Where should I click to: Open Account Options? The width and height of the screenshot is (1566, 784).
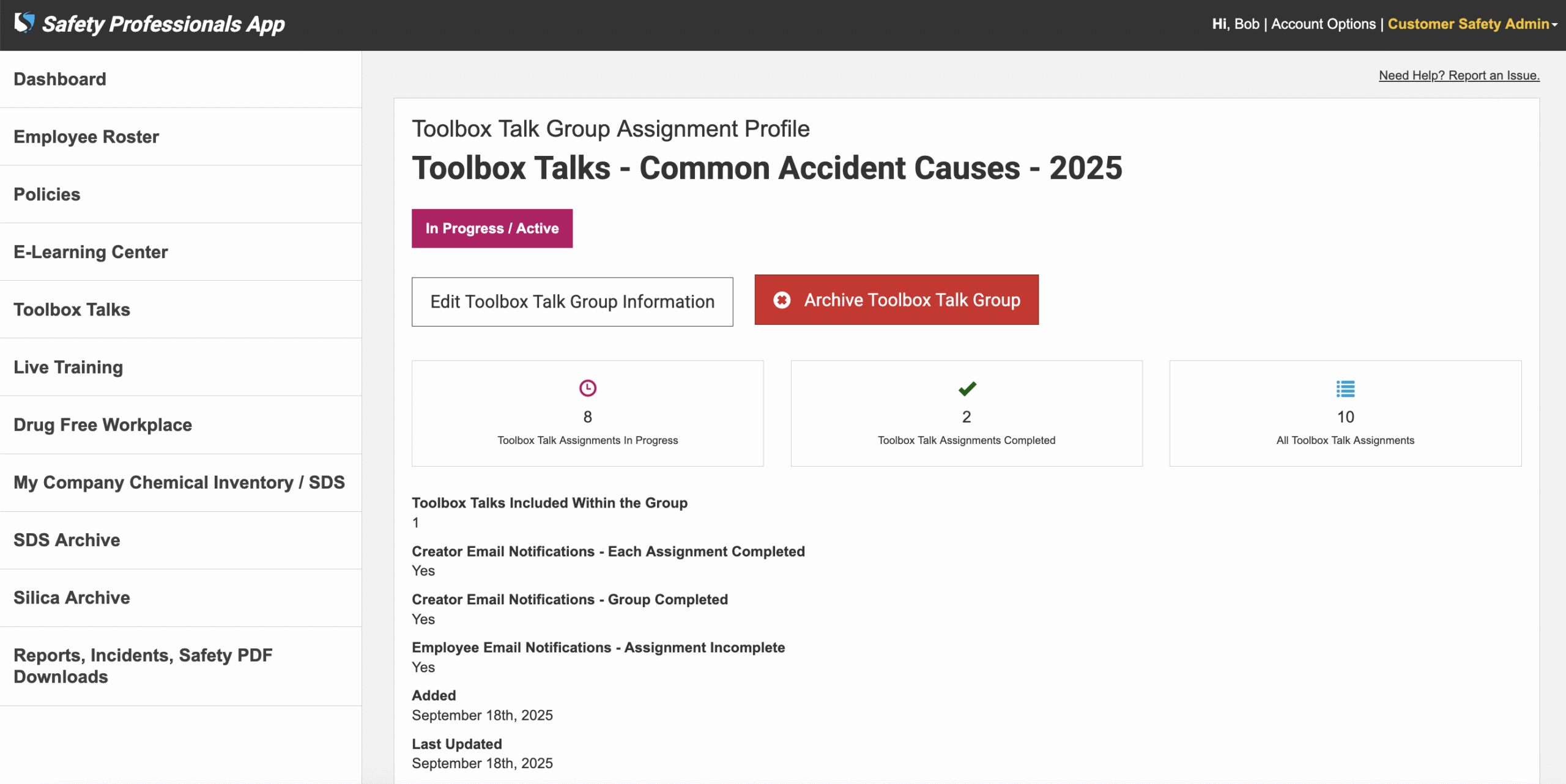(1323, 24)
